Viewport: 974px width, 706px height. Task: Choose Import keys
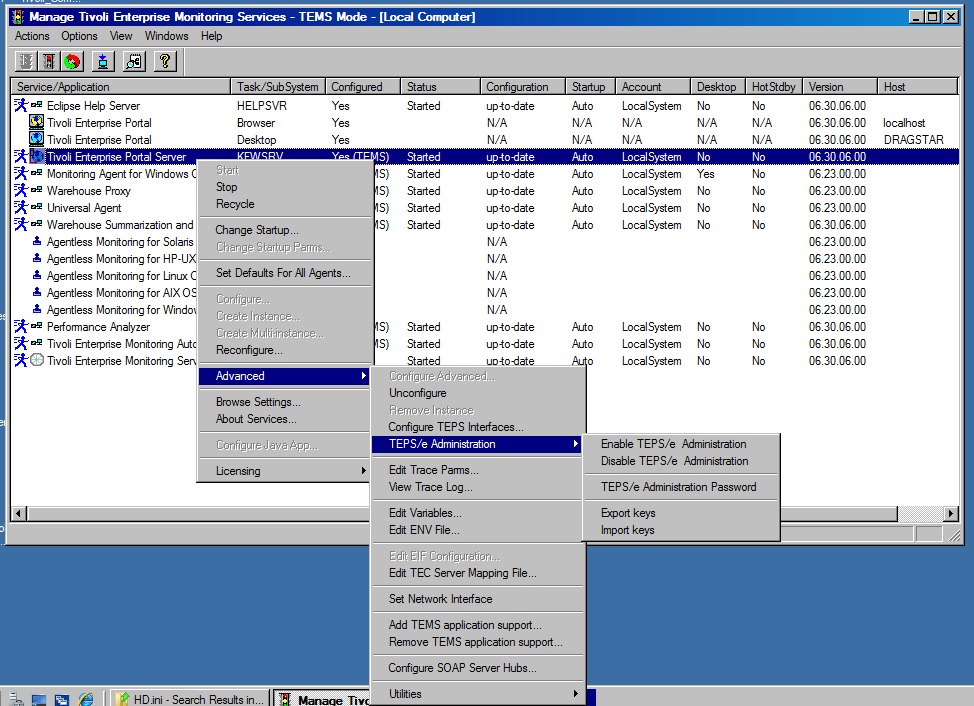pyautogui.click(x=681, y=530)
